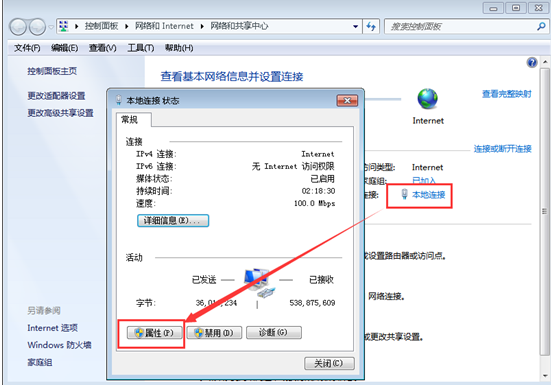Click the refresh button next to address bar
The image size is (551, 385).
point(371,26)
